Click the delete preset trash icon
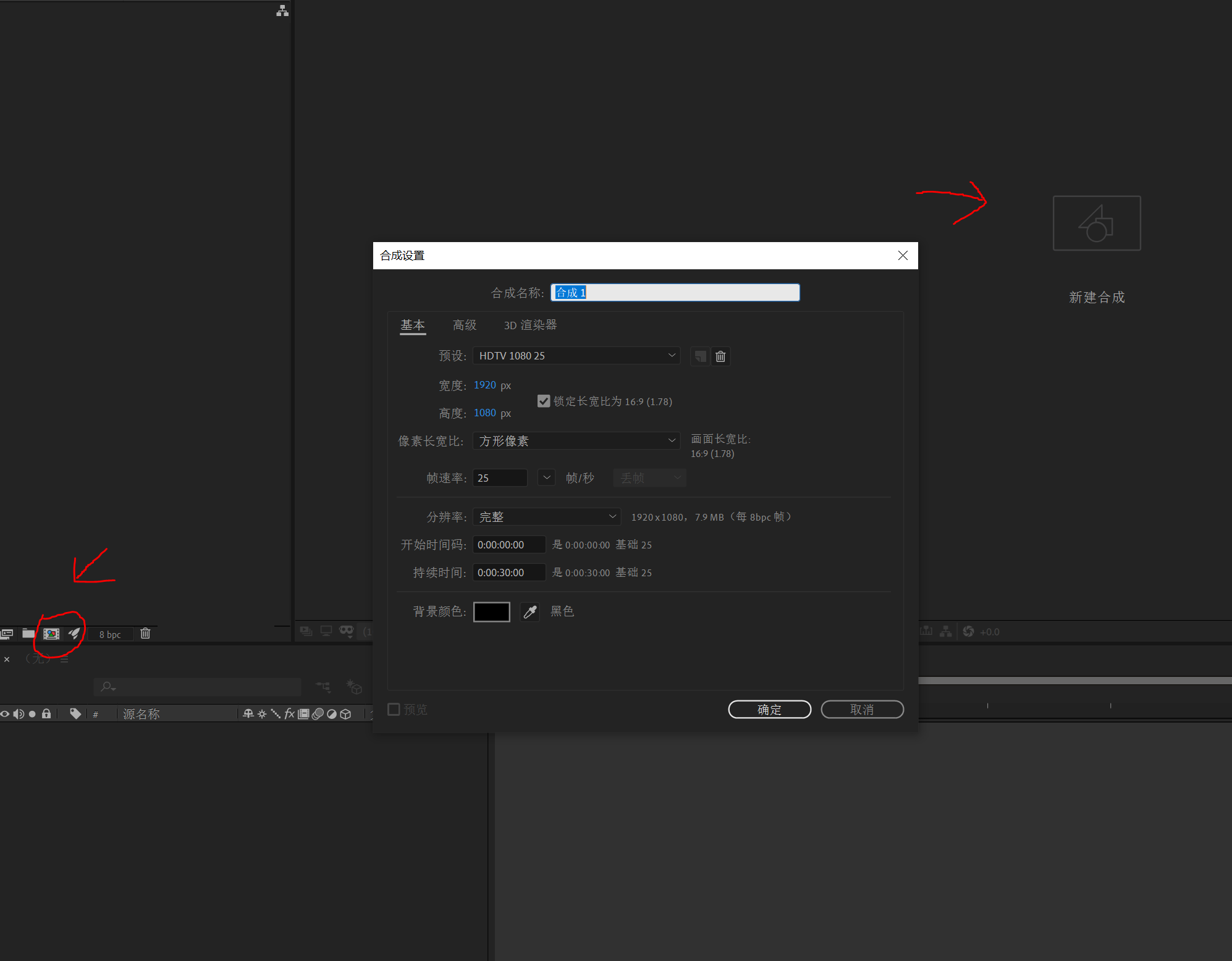The width and height of the screenshot is (1232, 961). coord(720,356)
